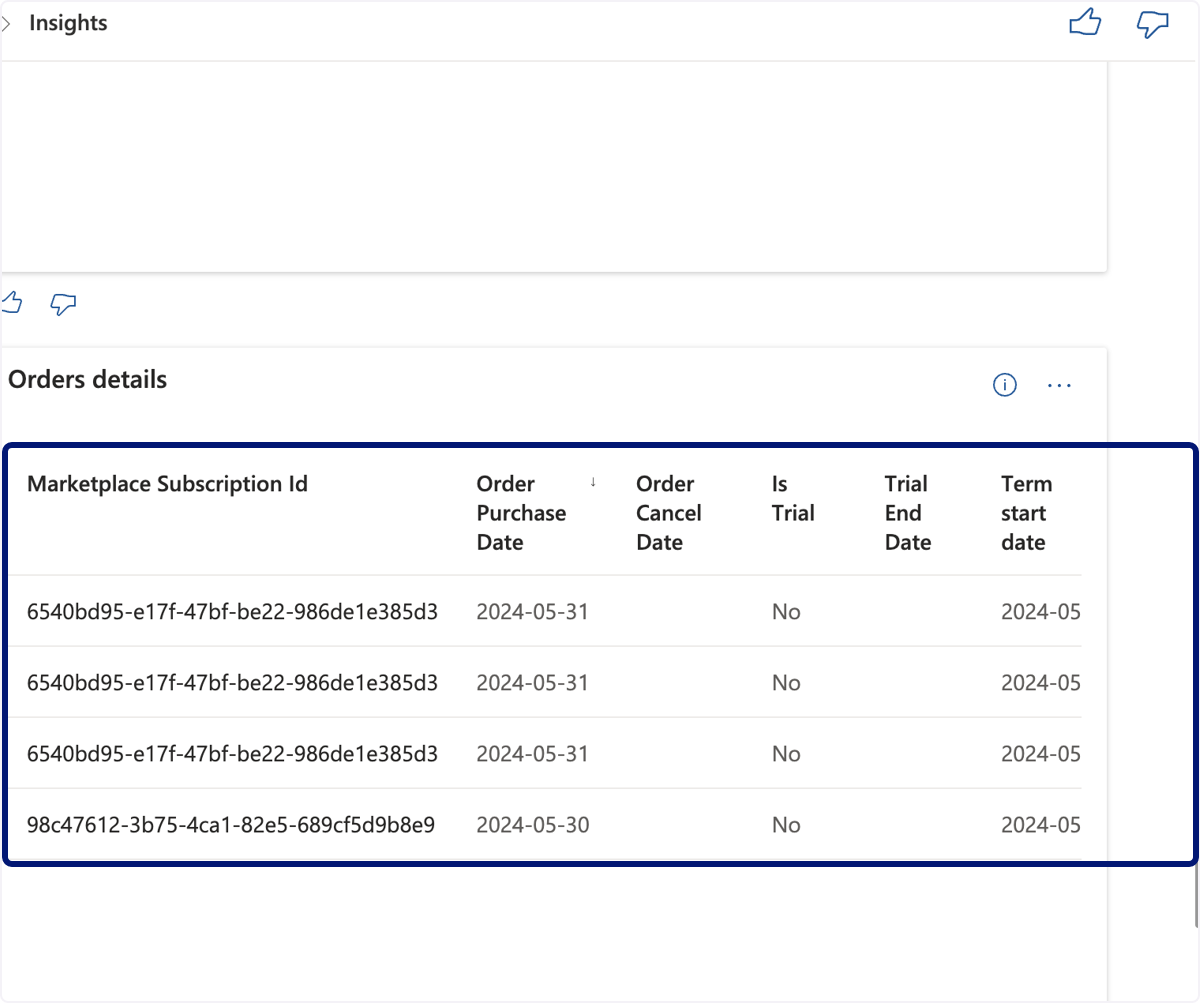
Task: Click the thumbs-down icon beside the Insights header
Action: coord(1153,24)
